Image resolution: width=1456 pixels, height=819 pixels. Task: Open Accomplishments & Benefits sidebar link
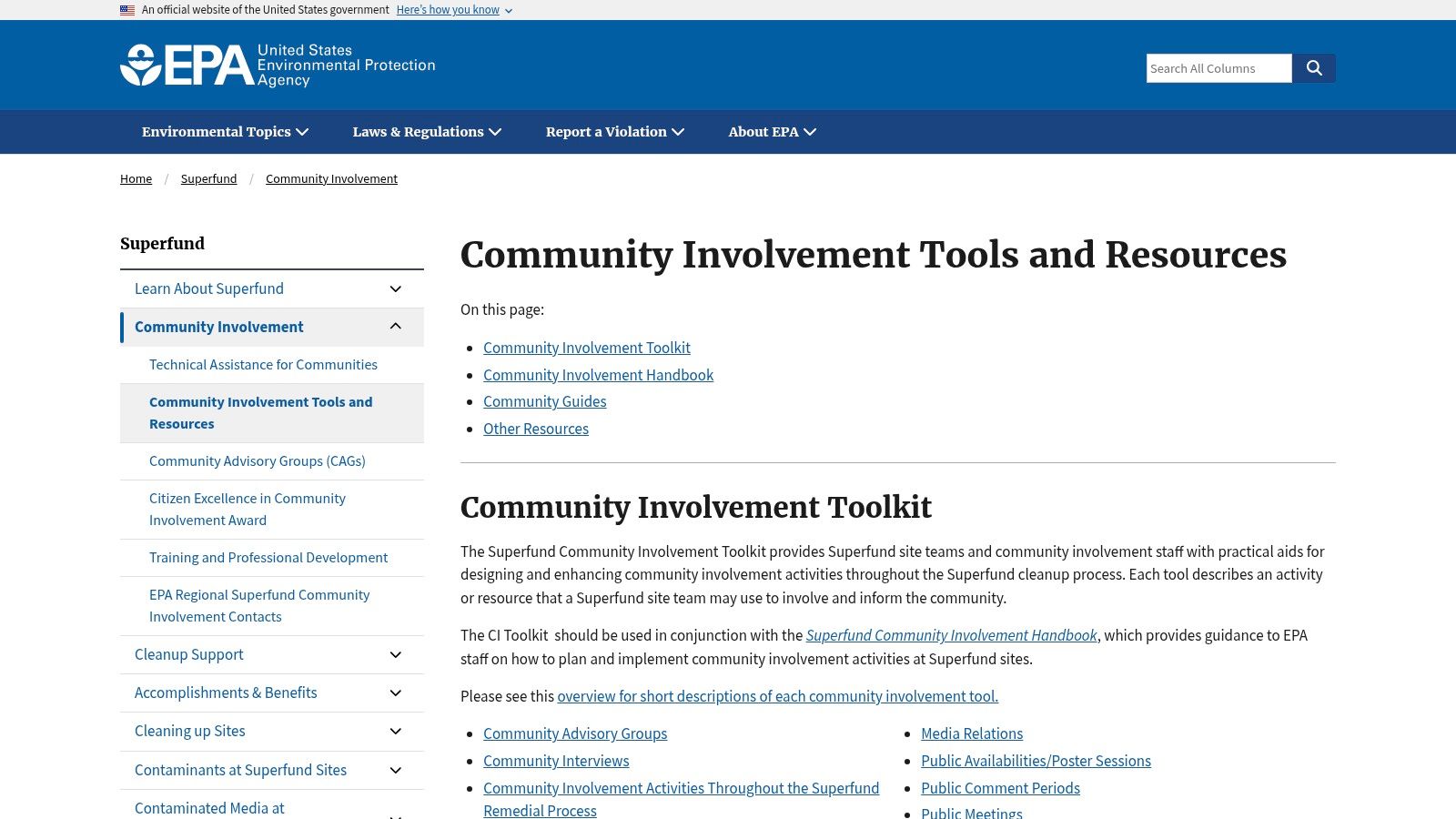226,693
